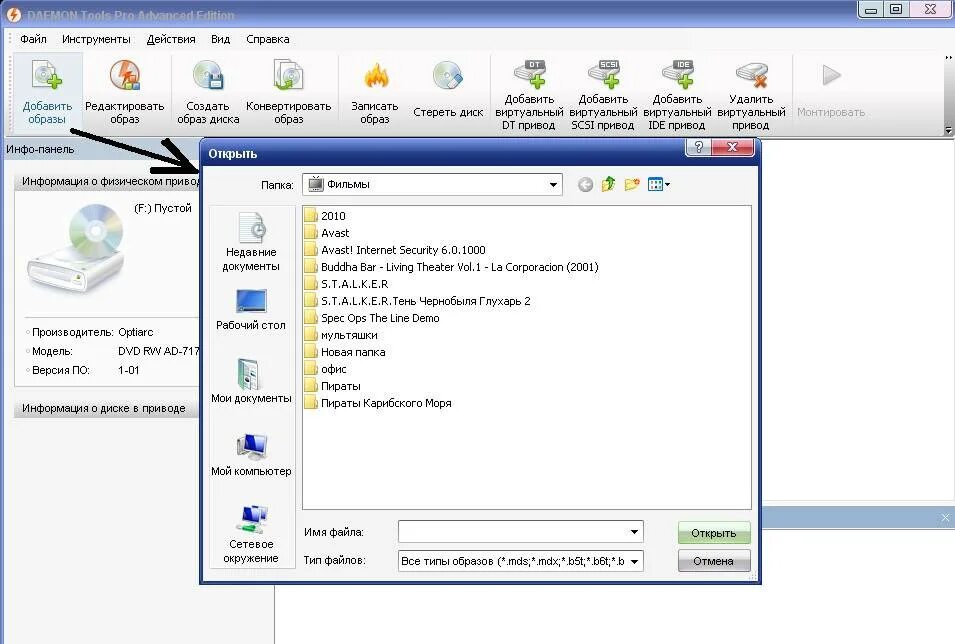Open the Файл menu
The width and height of the screenshot is (955, 644).
point(33,39)
